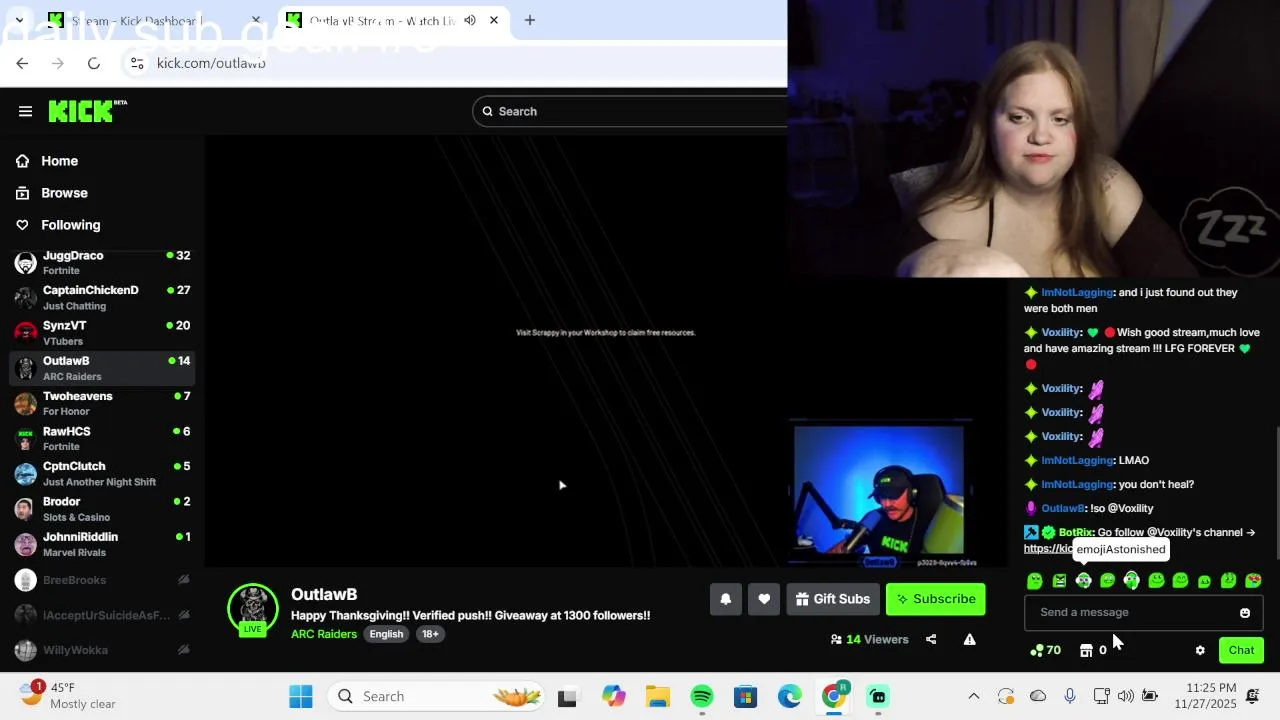This screenshot has height=720, width=1280.
Task: Open JuggDraco's channel
Action: point(100,263)
